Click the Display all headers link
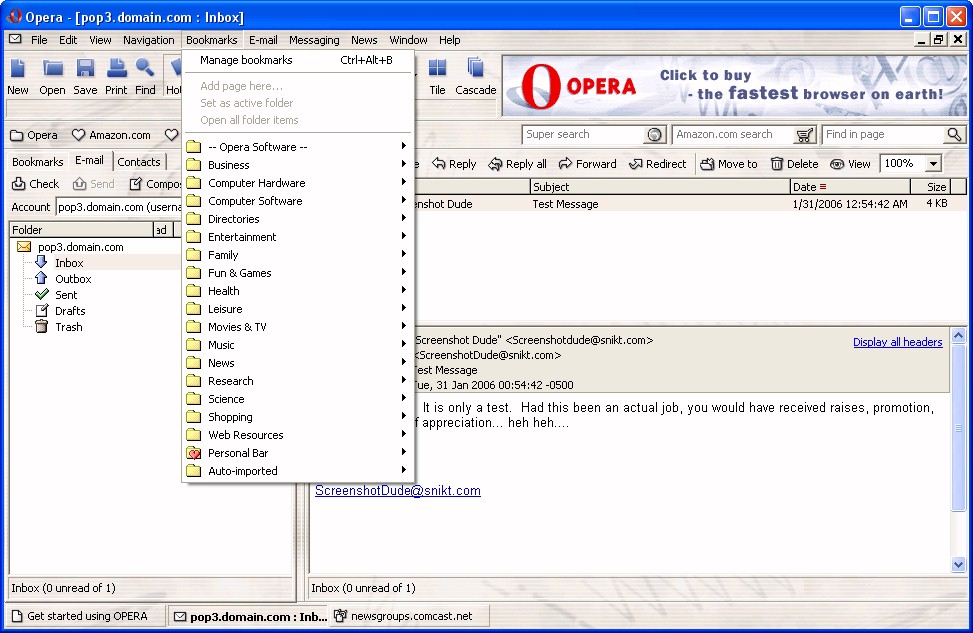 [897, 342]
